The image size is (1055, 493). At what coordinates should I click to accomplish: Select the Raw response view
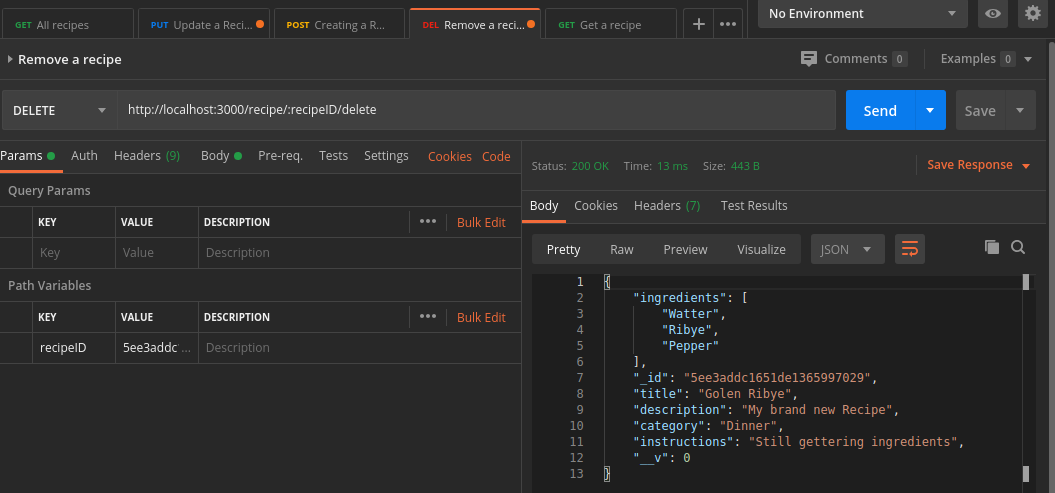point(622,249)
